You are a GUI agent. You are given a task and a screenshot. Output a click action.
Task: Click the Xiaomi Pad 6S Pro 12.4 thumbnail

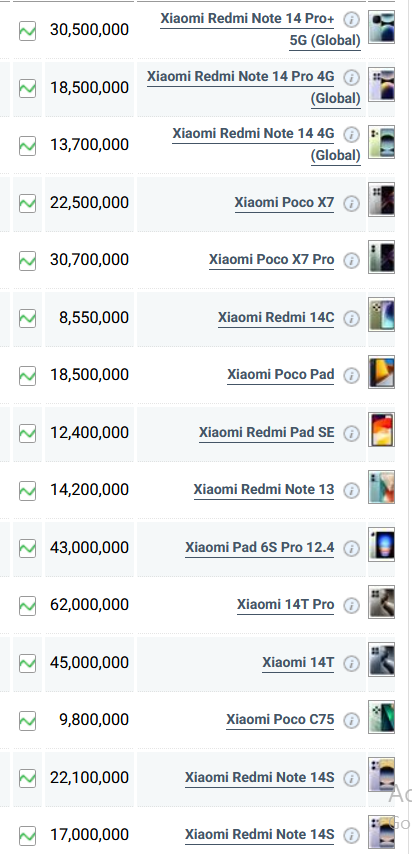point(381,544)
